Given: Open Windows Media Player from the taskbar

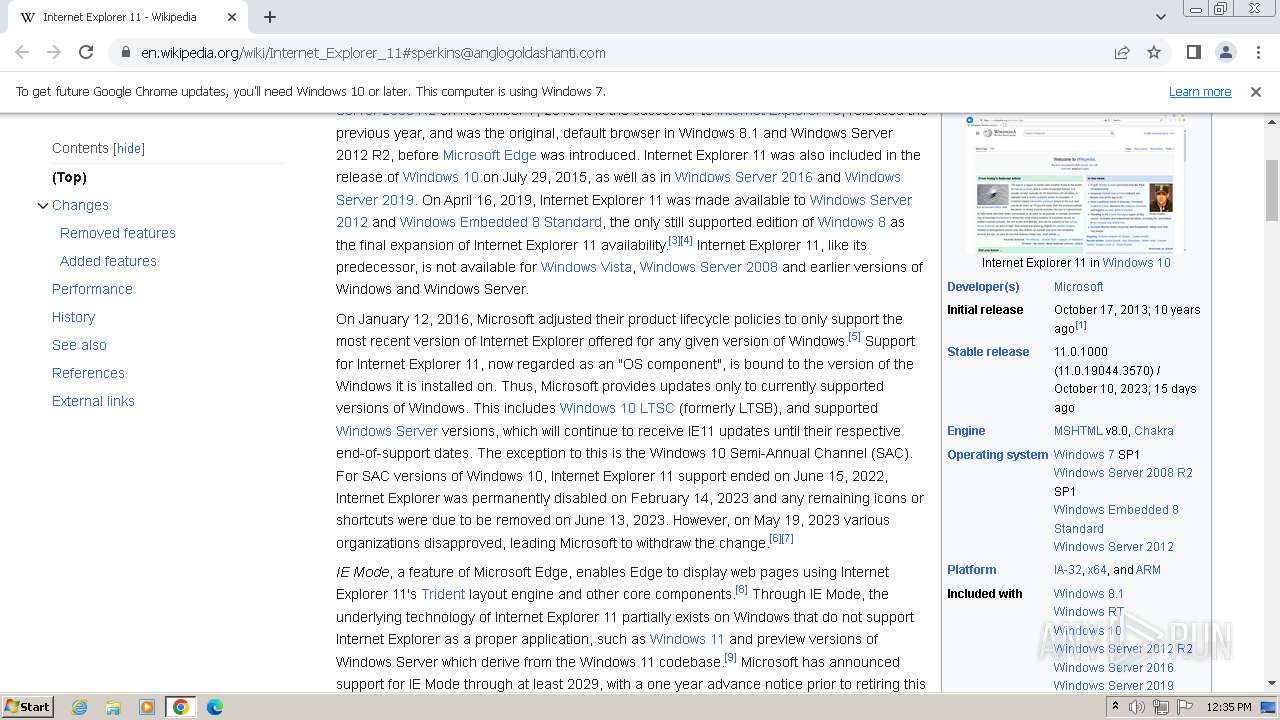Looking at the screenshot, I should pos(147,707).
